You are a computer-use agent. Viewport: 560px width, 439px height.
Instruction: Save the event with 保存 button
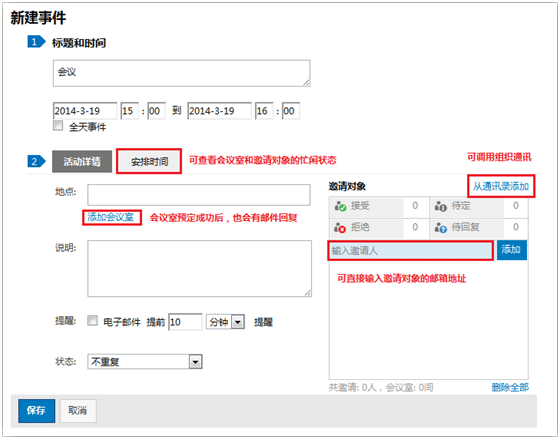(36, 411)
